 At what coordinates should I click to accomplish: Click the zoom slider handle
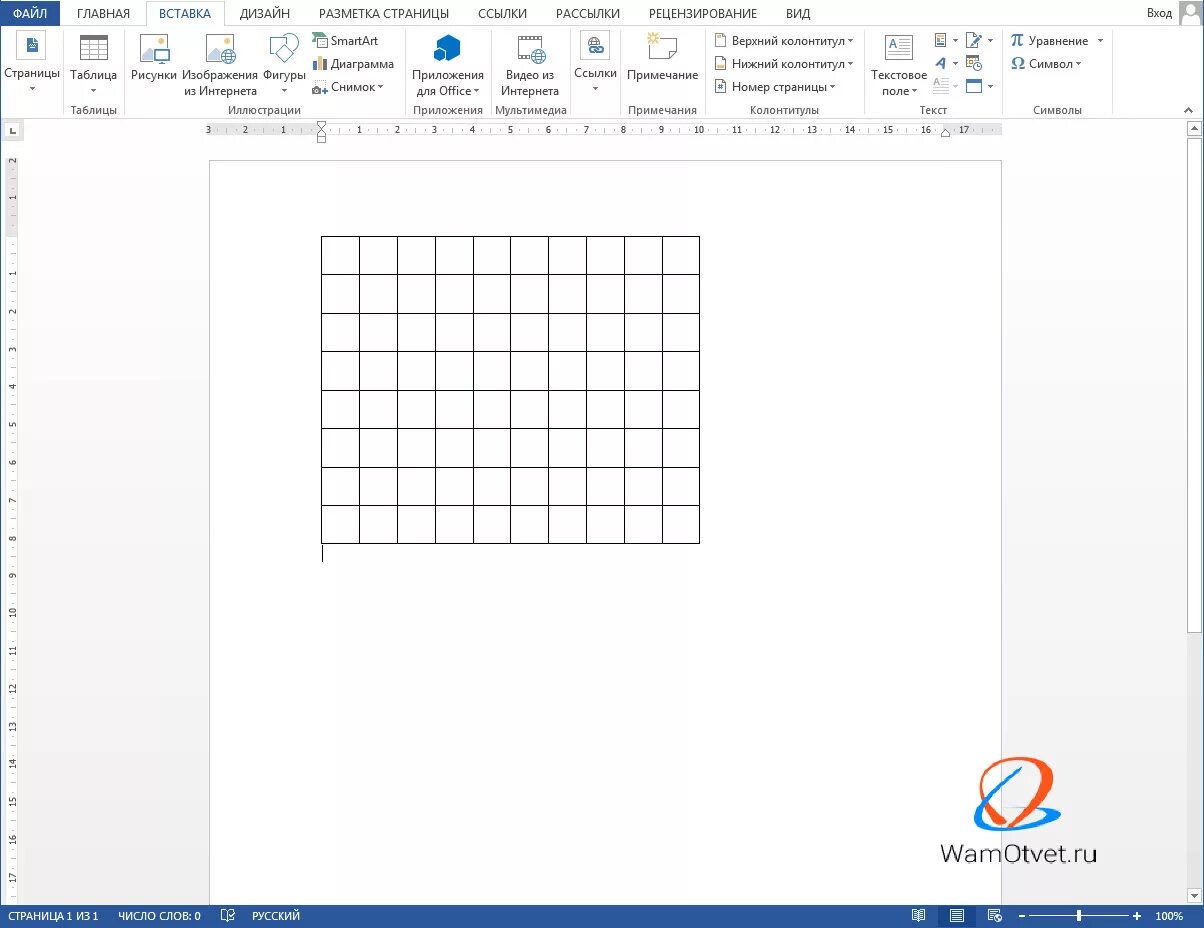pyautogui.click(x=1079, y=916)
